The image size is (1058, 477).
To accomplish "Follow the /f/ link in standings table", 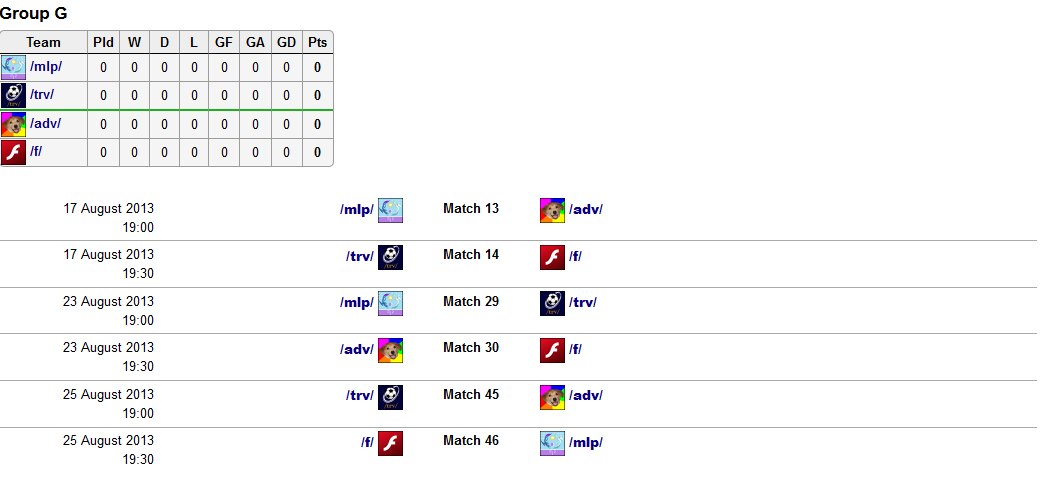I will tap(36, 152).
